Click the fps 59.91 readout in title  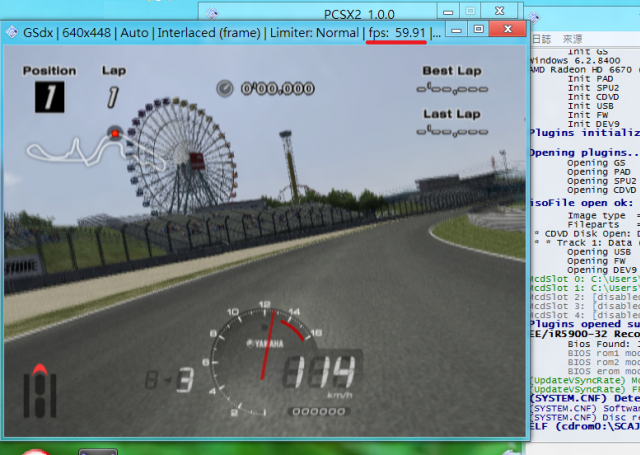(x=397, y=32)
